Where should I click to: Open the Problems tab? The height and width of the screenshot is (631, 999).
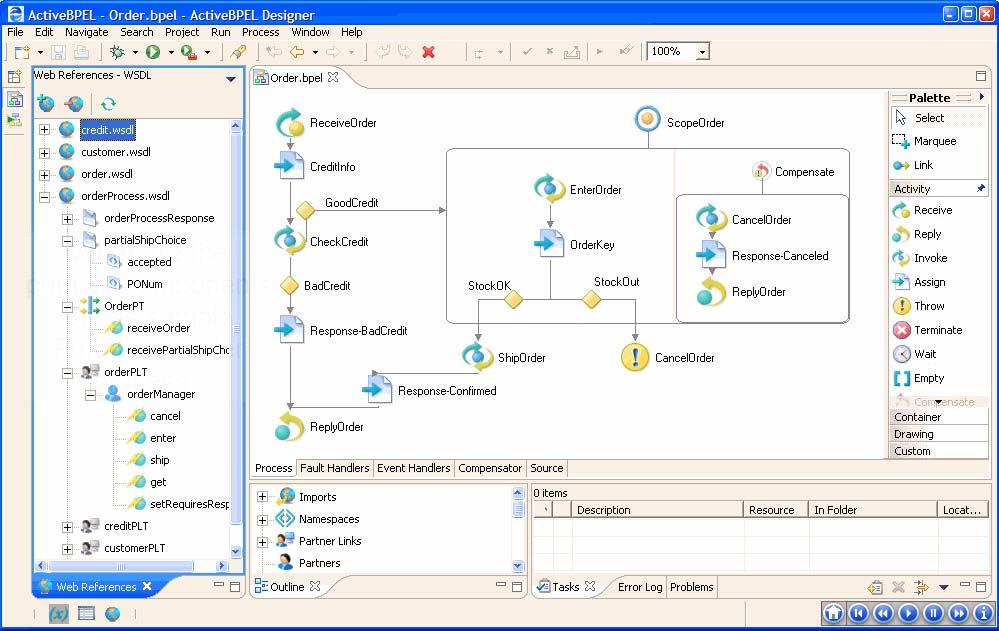click(691, 586)
